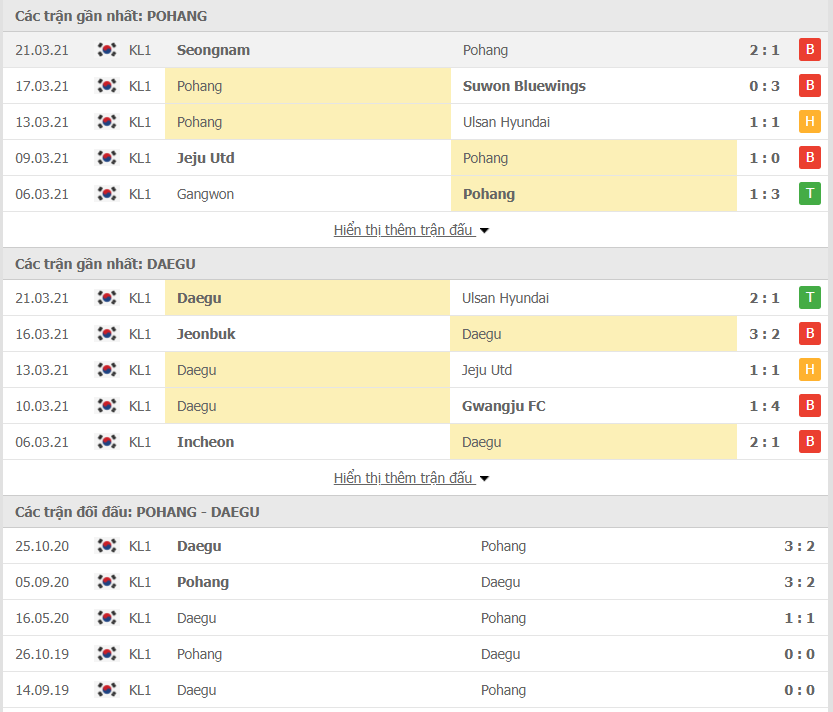Click the yellow H badge for Pohang vs Ulsan Hyundai
The height and width of the screenshot is (712, 833).
pyautogui.click(x=810, y=121)
